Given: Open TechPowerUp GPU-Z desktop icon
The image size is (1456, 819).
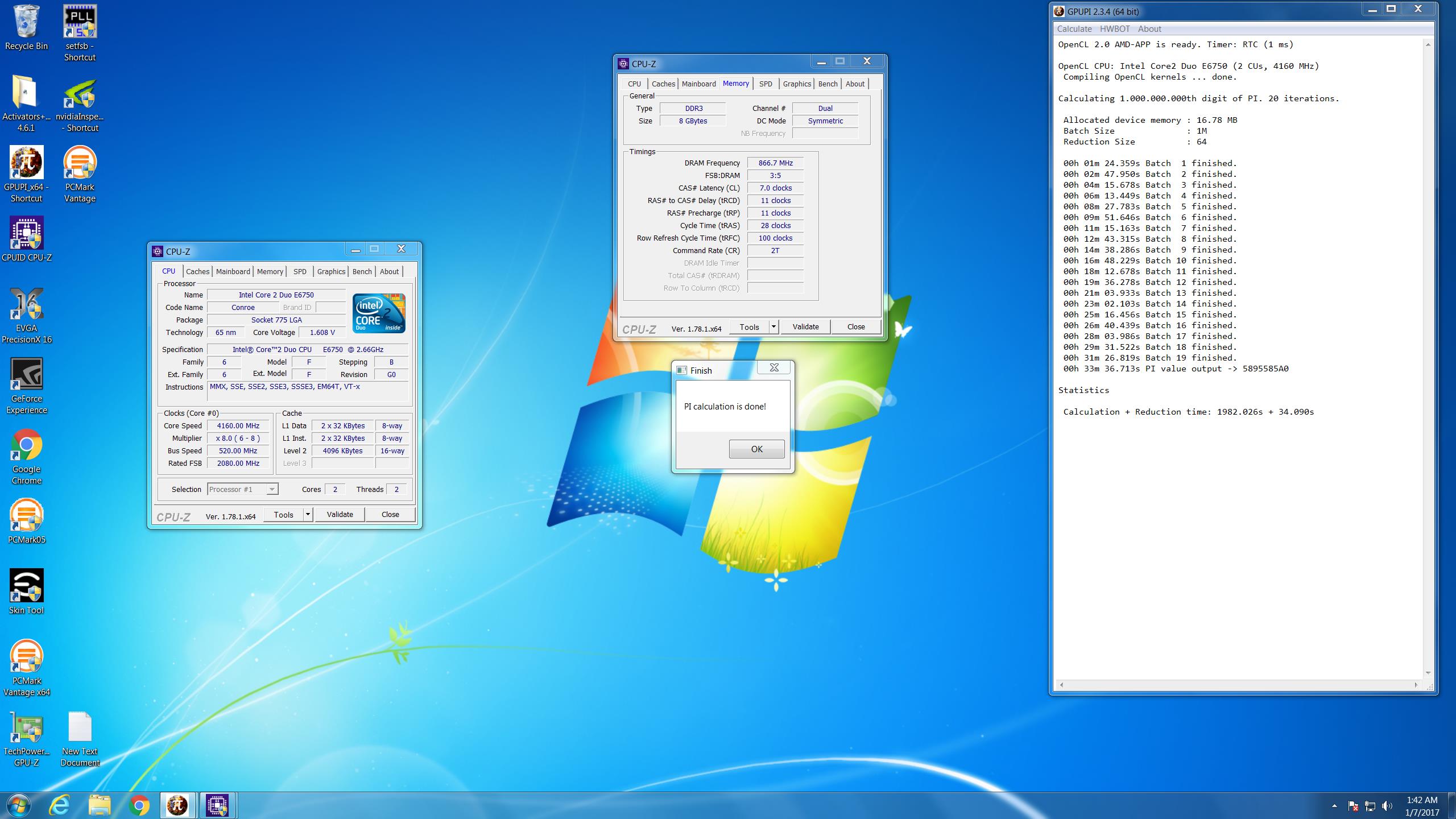Looking at the screenshot, I should (26, 738).
